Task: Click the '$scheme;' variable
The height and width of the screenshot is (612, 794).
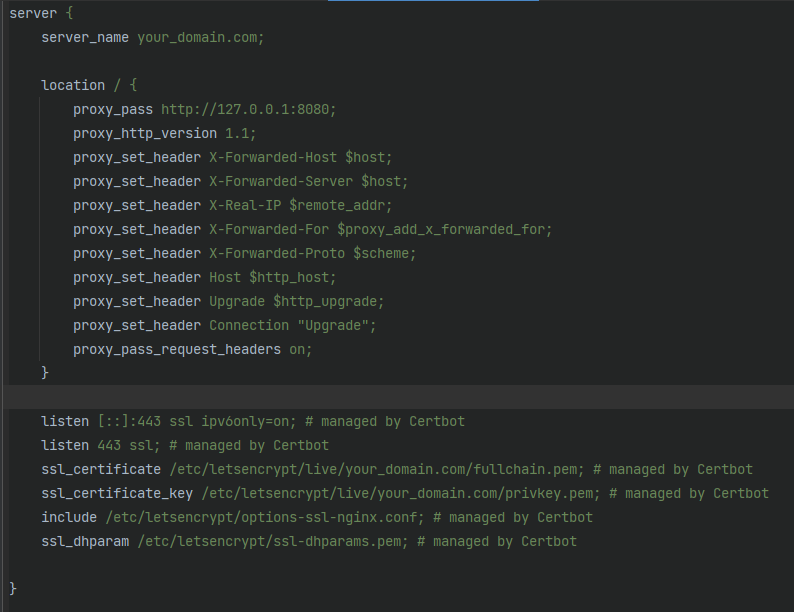Action: 384,253
